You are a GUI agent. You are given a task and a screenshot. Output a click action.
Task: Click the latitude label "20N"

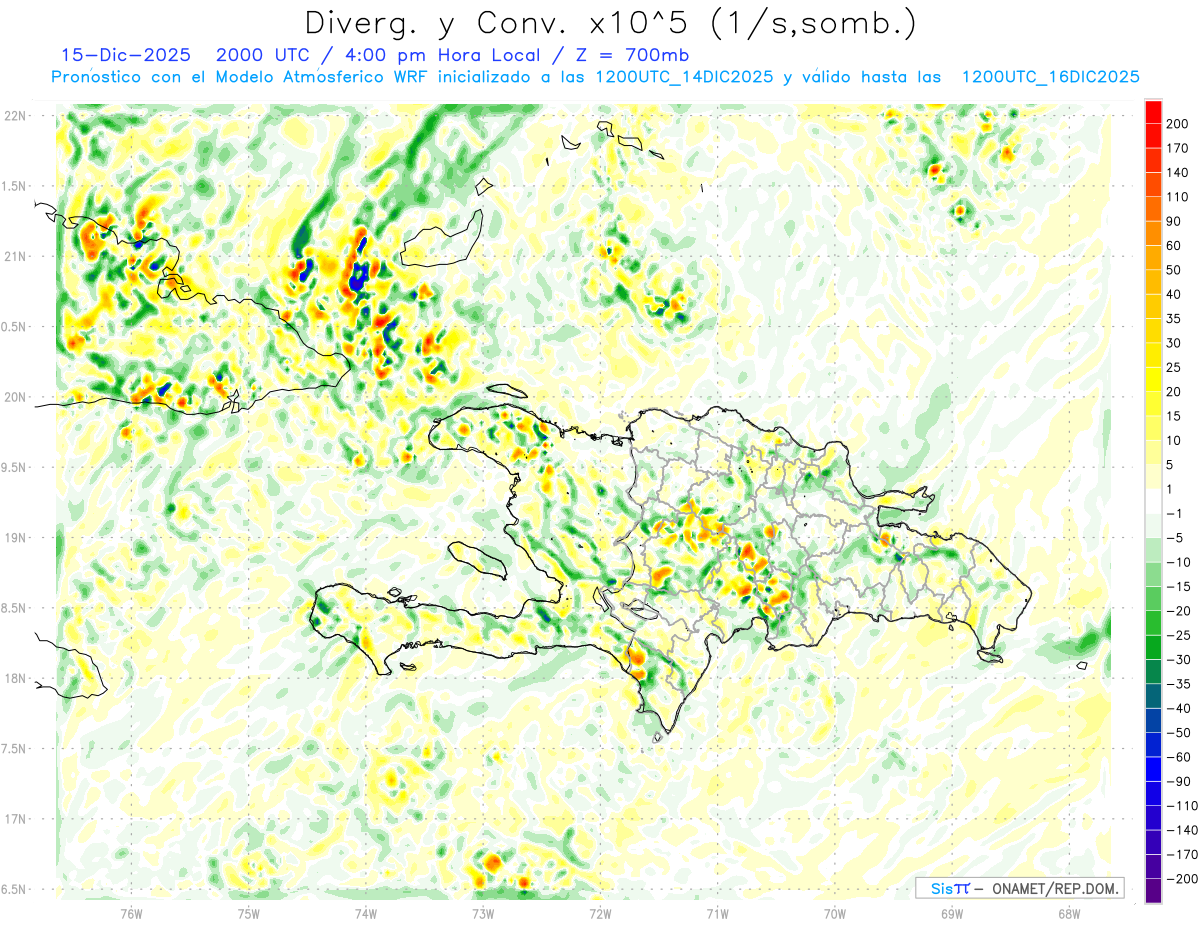point(15,397)
